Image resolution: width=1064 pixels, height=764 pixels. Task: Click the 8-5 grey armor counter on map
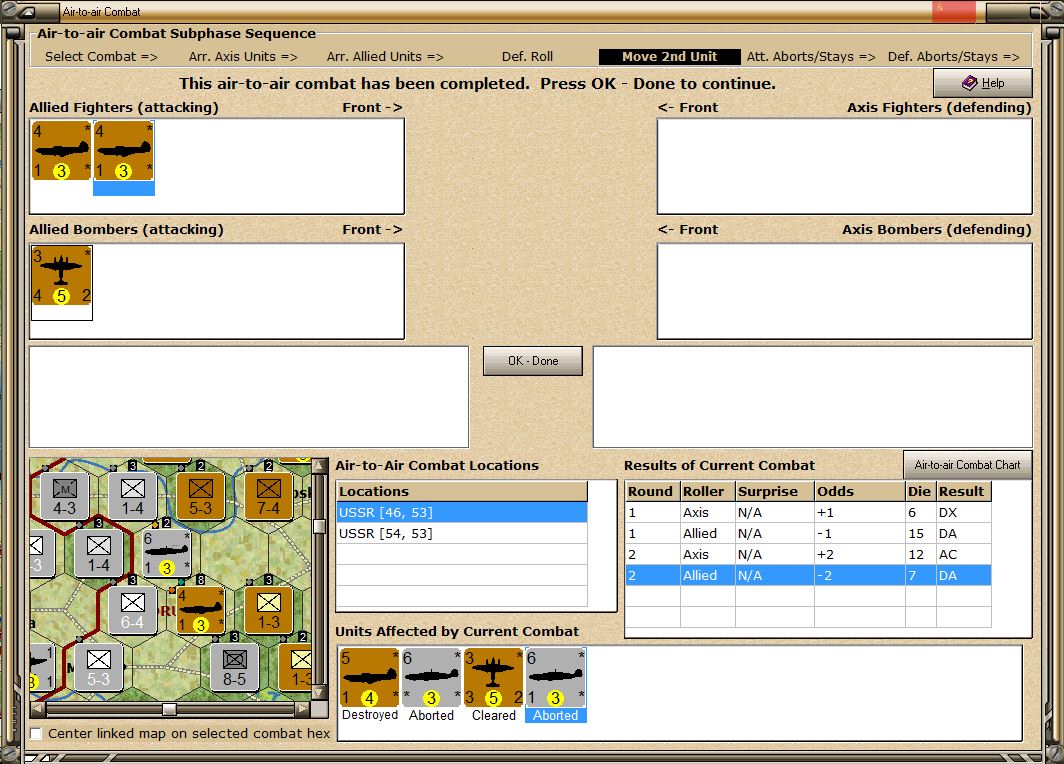coord(234,668)
